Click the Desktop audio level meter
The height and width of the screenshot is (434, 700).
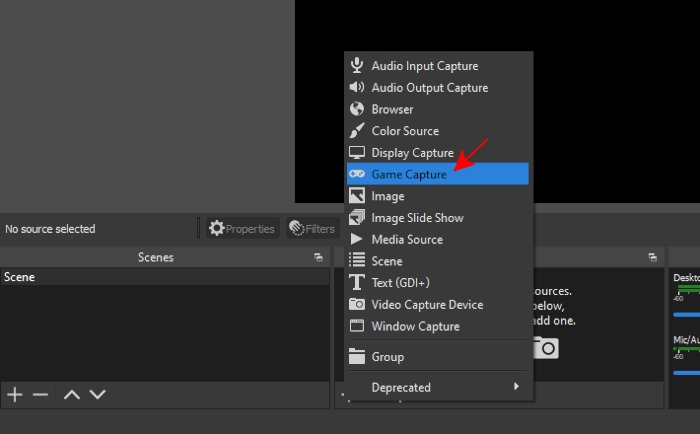tap(687, 290)
